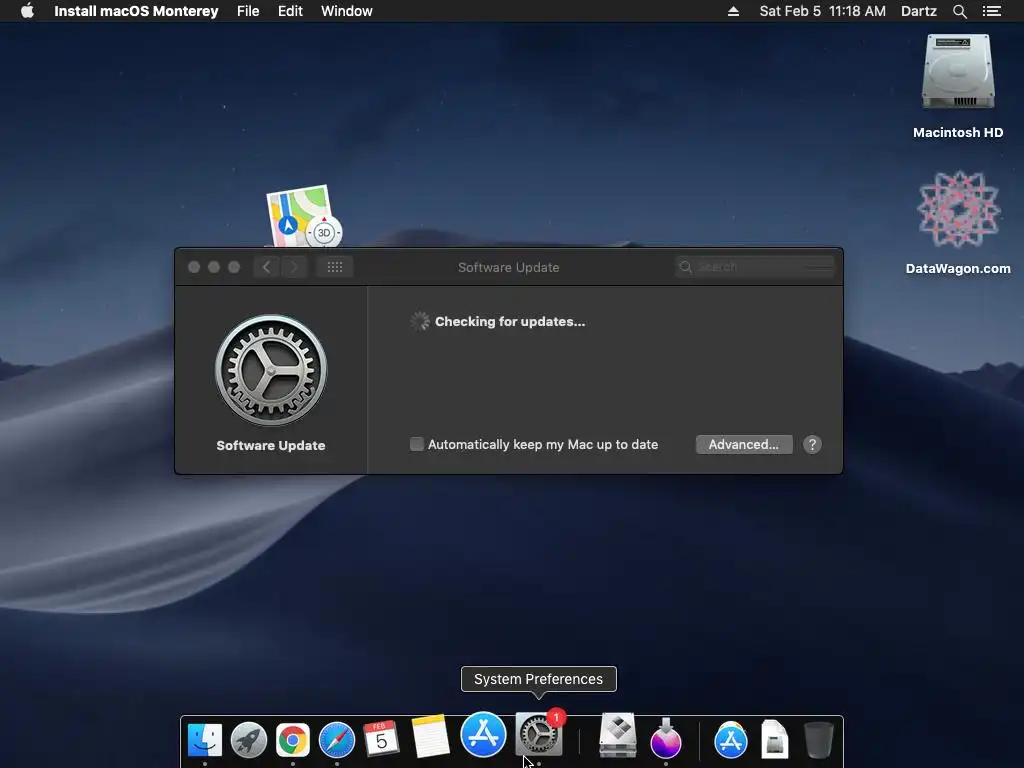Go back in System Preferences
This screenshot has height=768, width=1024.
[x=266, y=267]
